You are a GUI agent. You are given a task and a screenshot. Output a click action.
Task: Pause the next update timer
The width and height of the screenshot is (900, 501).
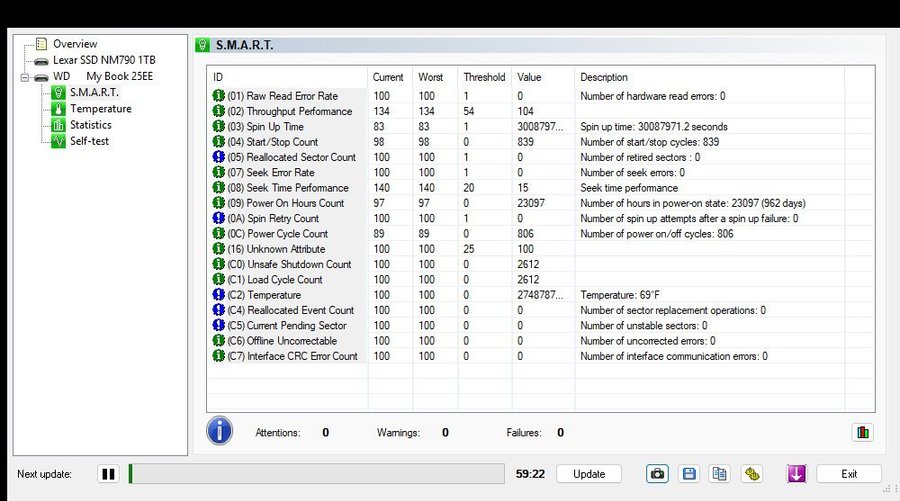[x=108, y=474]
